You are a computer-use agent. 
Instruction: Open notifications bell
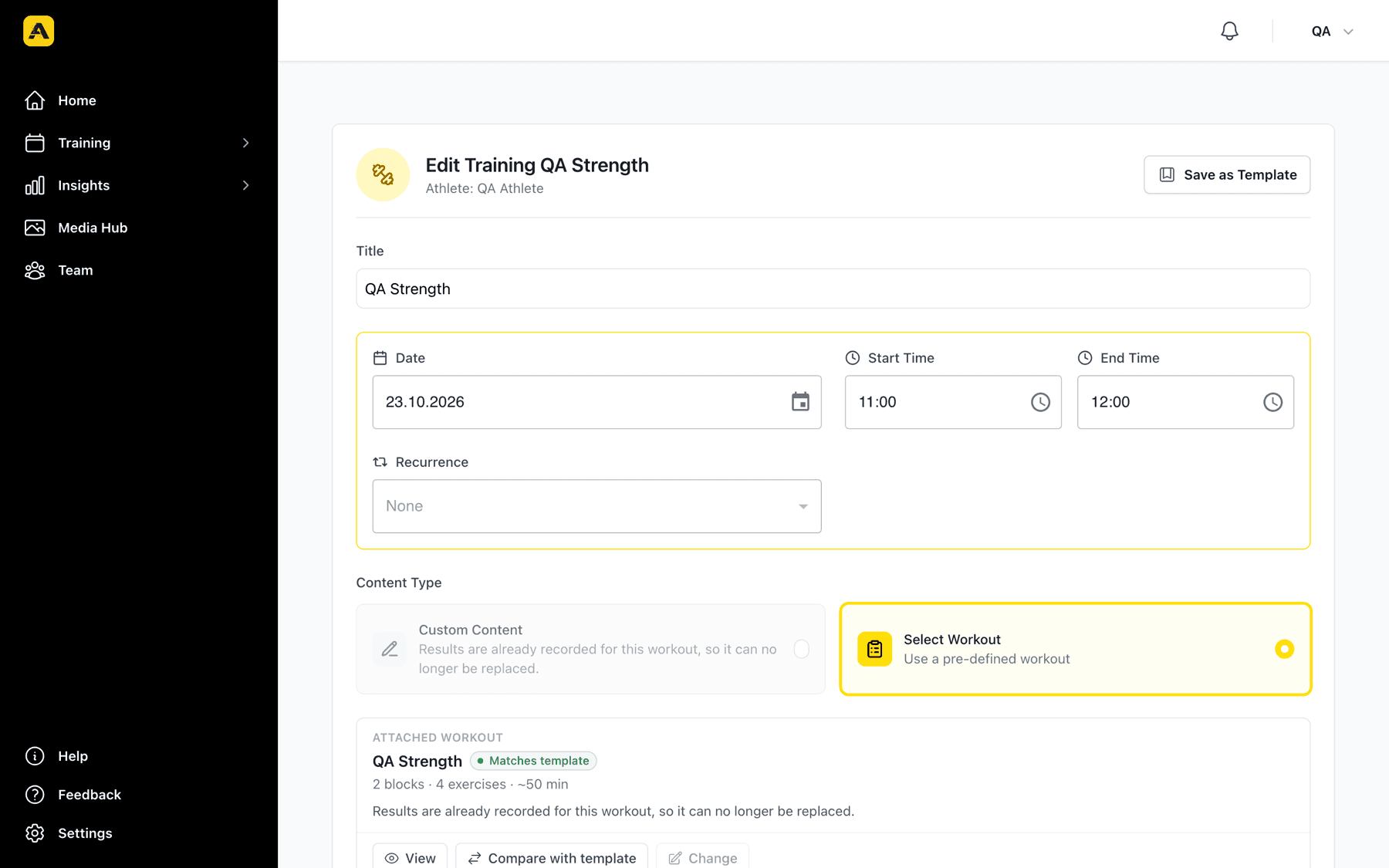click(x=1229, y=31)
